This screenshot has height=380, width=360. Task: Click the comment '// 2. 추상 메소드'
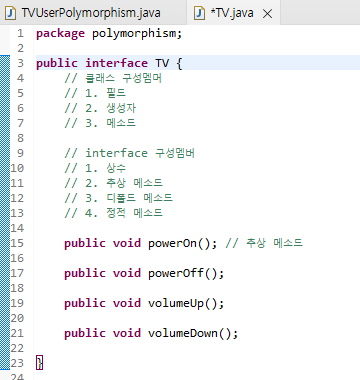113,183
